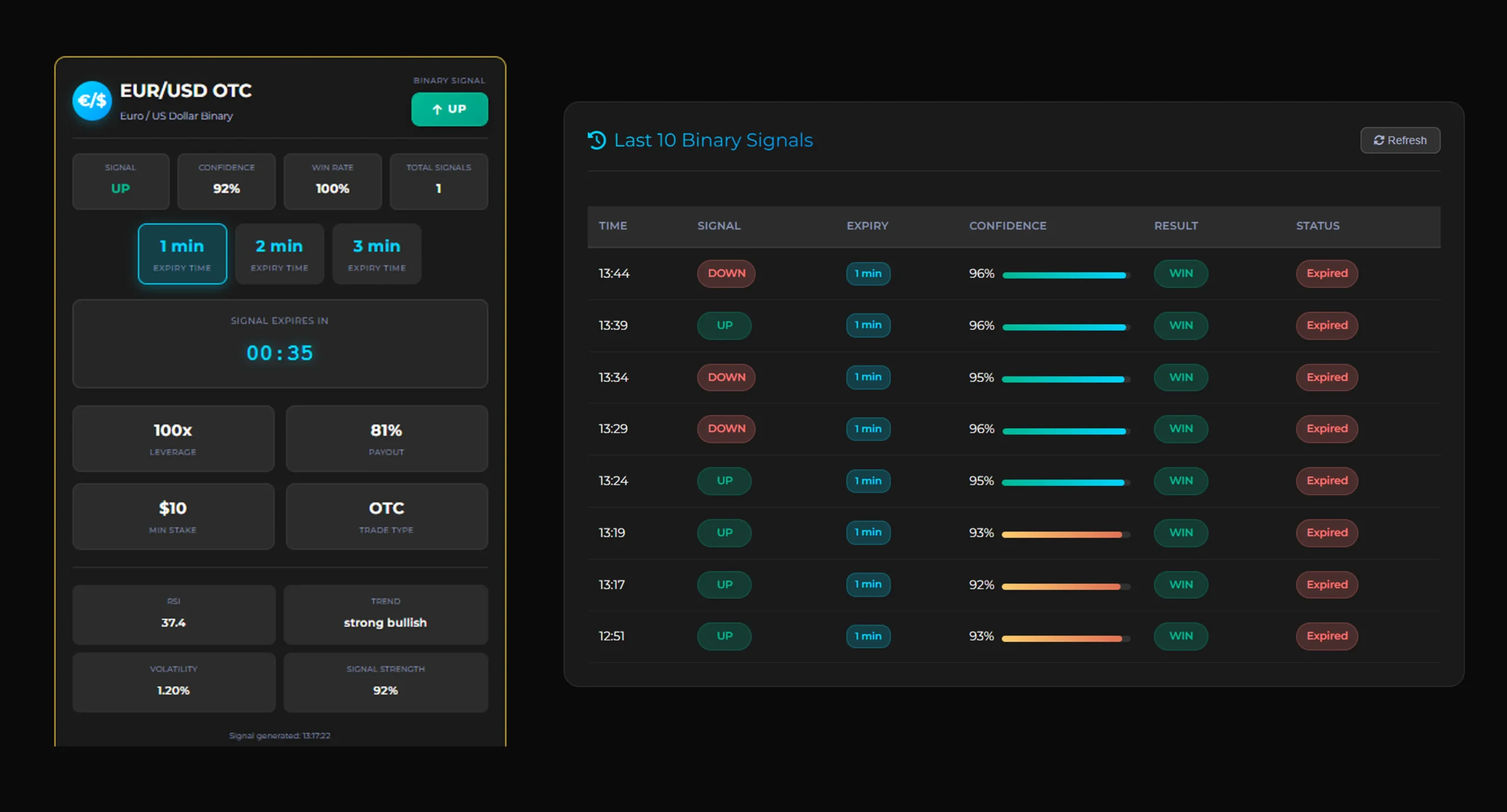Click the 100x Leverage card
This screenshot has width=1507, height=812.
click(x=173, y=438)
